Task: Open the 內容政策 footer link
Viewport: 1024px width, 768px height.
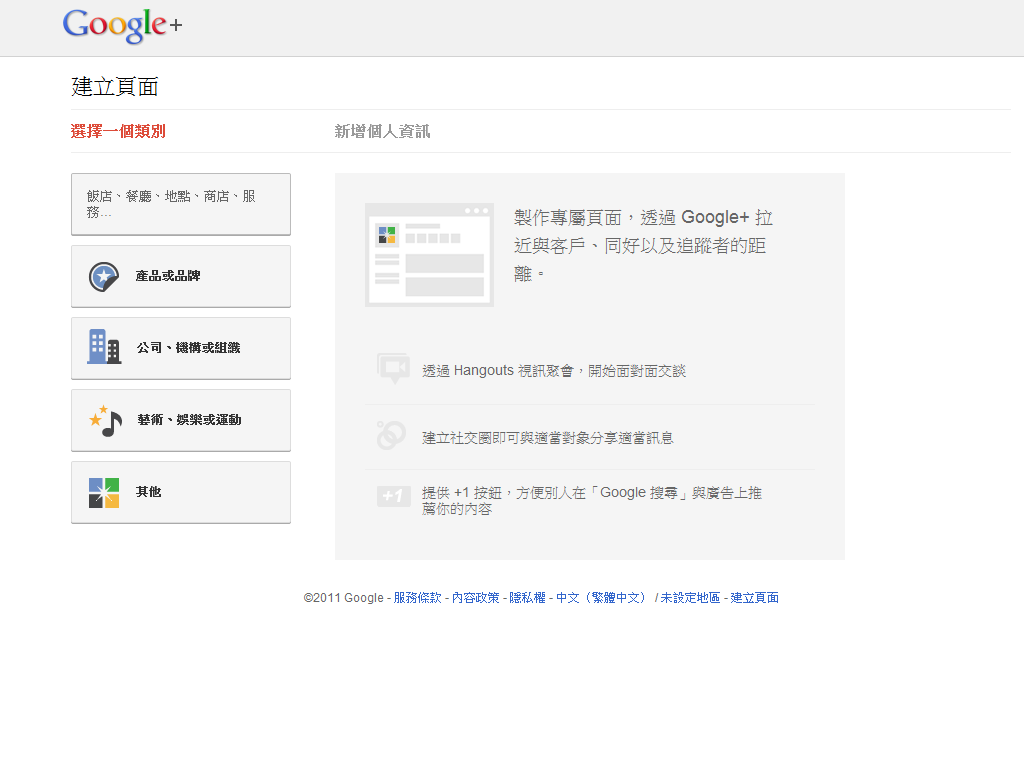Action: point(475,598)
